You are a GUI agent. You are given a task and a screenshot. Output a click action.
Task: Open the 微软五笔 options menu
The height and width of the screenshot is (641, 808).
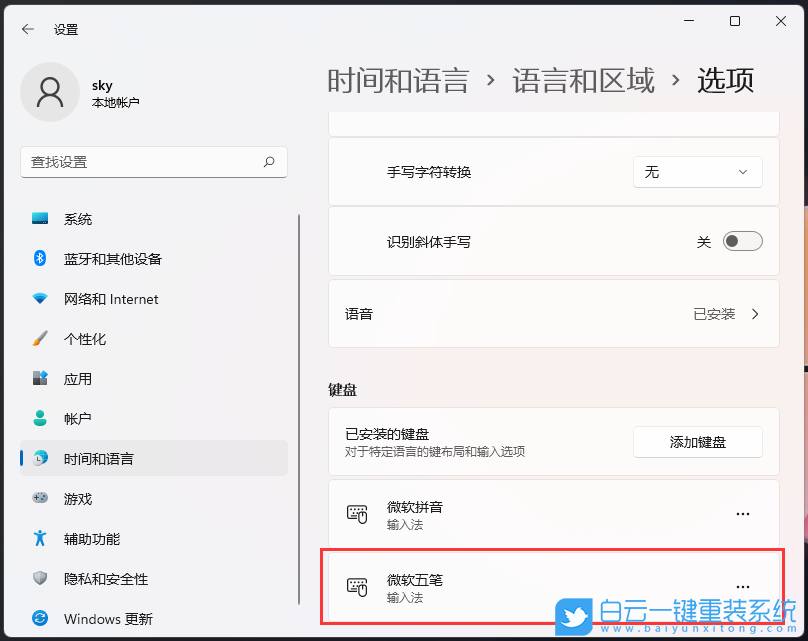tap(743, 585)
